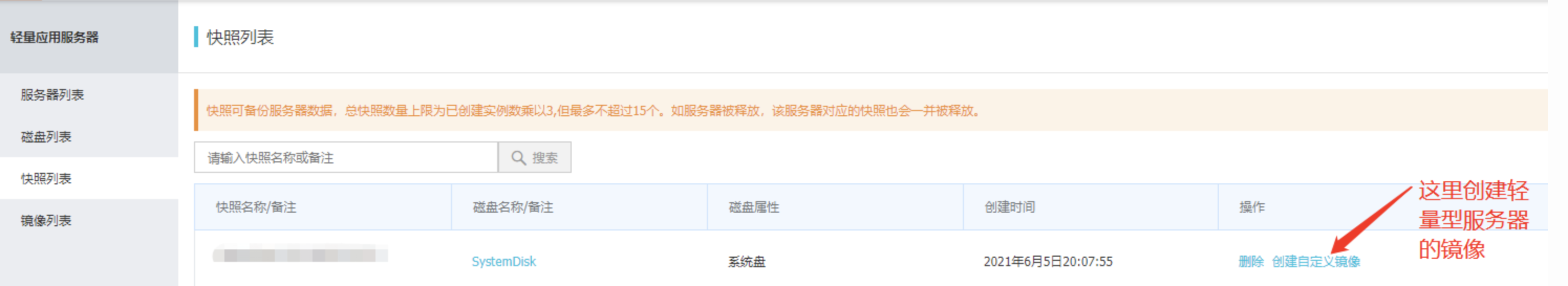Image resolution: width=1568 pixels, height=286 pixels.
Task: Click the blurred snapshot name entry
Action: pyautogui.click(x=300, y=254)
